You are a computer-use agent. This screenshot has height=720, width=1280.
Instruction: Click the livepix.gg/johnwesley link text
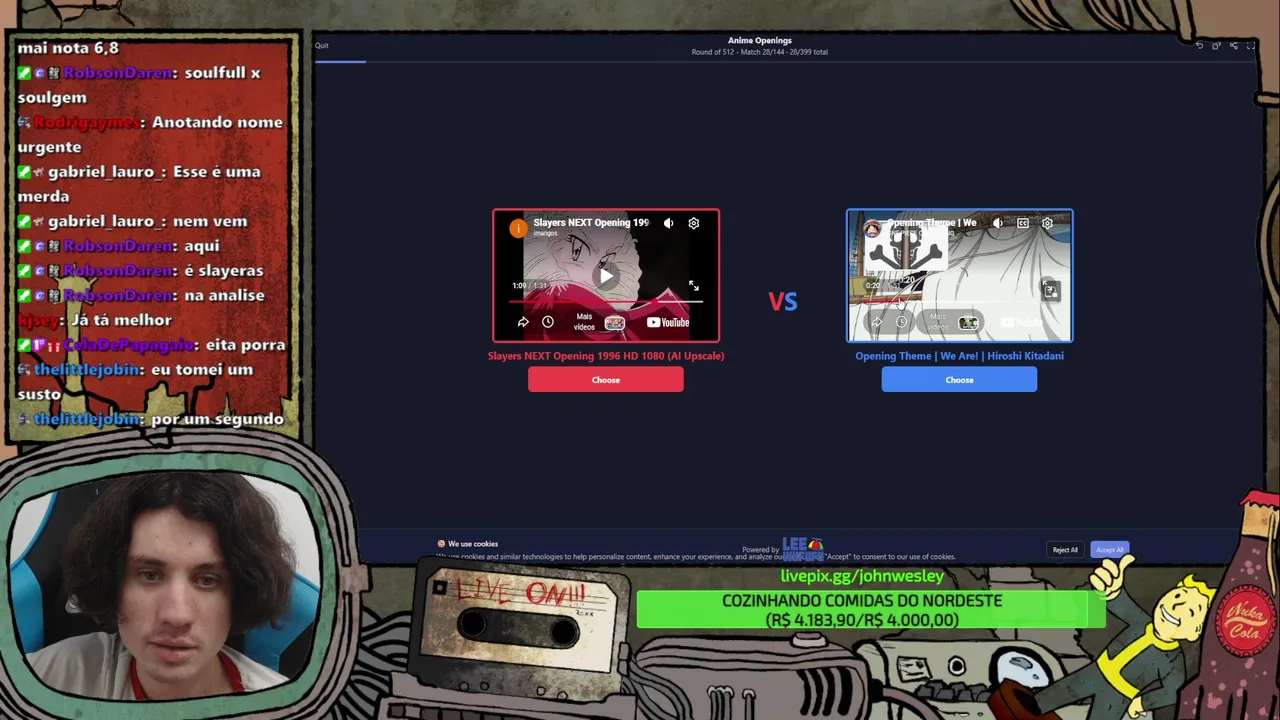pos(862,576)
